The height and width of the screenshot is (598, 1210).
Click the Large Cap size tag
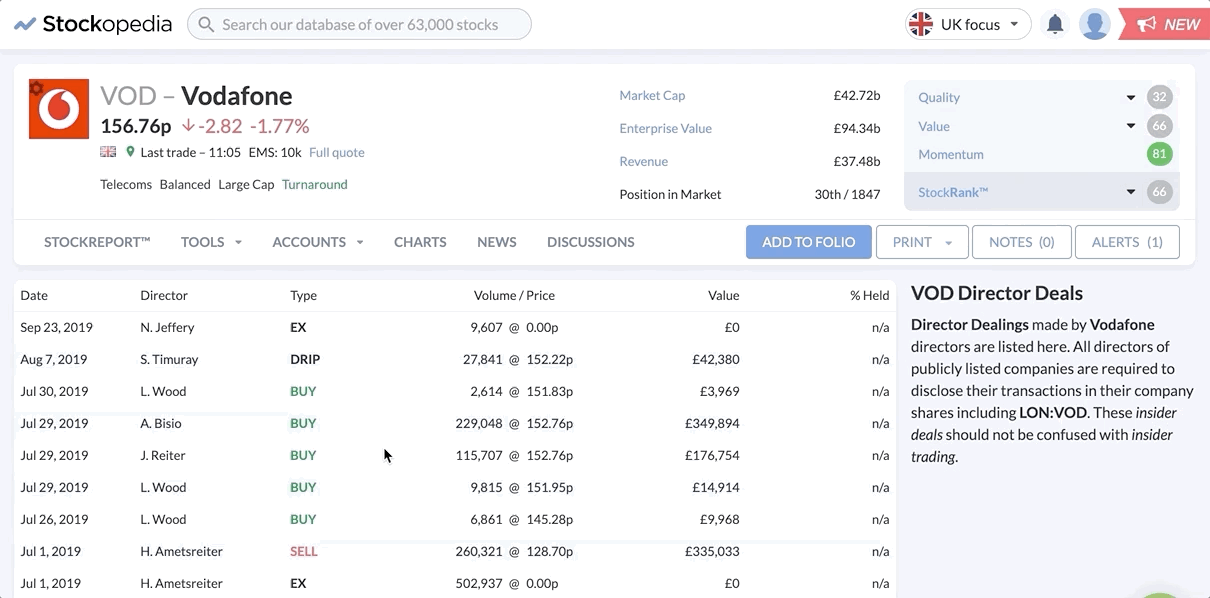click(x=247, y=184)
